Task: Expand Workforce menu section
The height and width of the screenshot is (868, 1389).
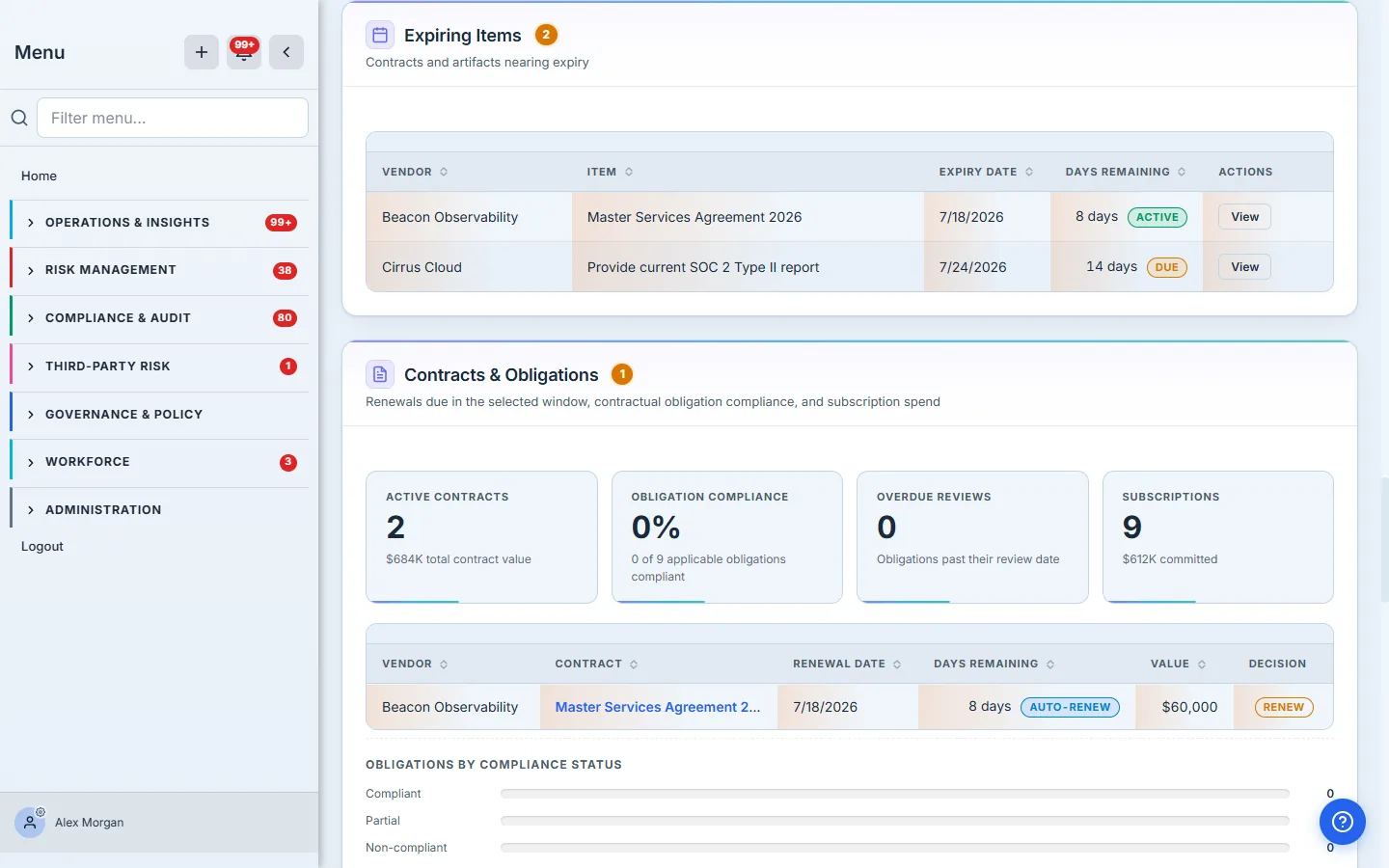Action: point(160,462)
